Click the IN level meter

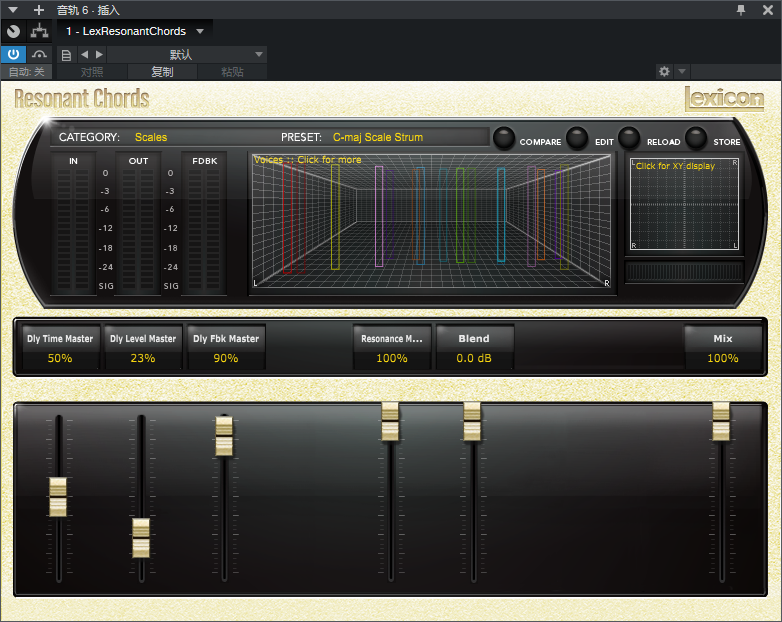(x=73, y=224)
